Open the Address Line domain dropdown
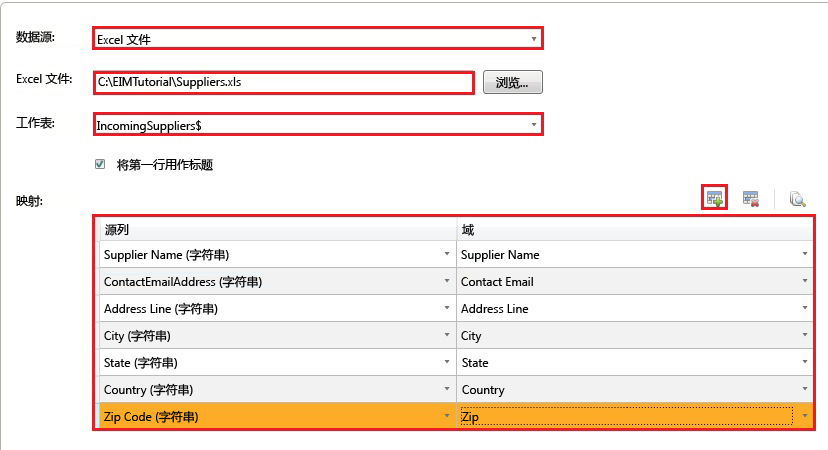828x450 pixels. (x=804, y=309)
